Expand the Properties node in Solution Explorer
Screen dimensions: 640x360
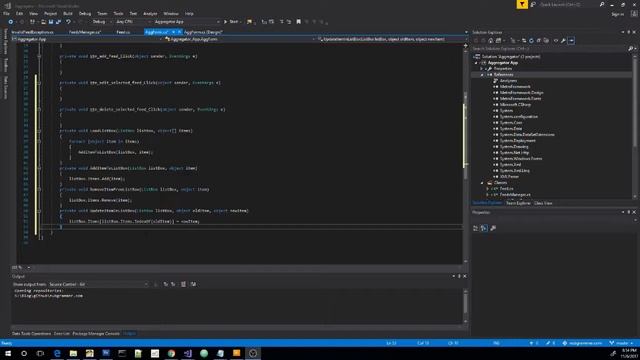482,69
